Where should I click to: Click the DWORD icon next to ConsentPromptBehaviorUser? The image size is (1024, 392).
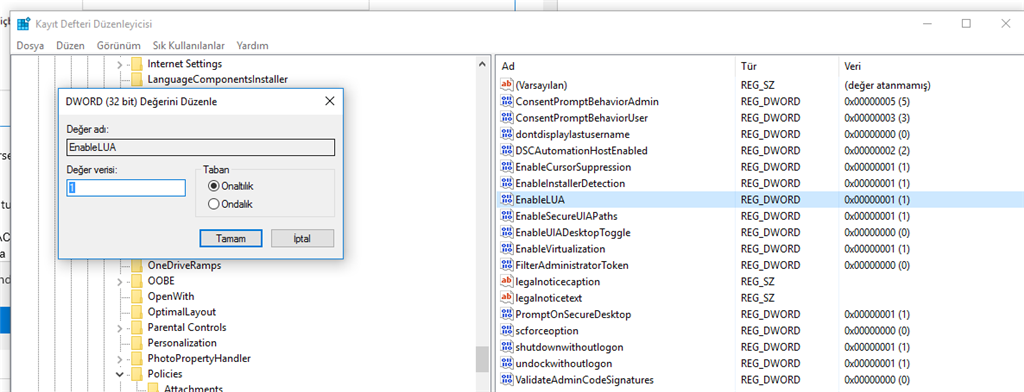click(x=507, y=118)
